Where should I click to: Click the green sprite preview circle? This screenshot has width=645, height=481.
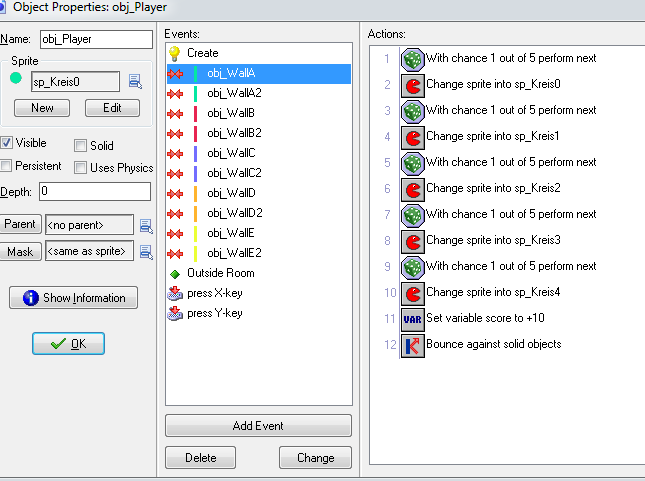coord(15,77)
